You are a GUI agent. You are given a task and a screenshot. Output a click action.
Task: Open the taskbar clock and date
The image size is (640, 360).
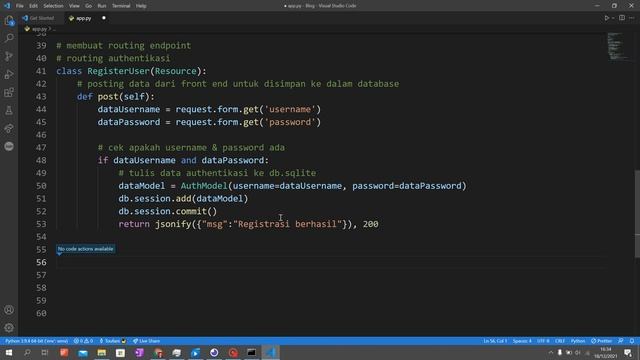click(x=606, y=353)
